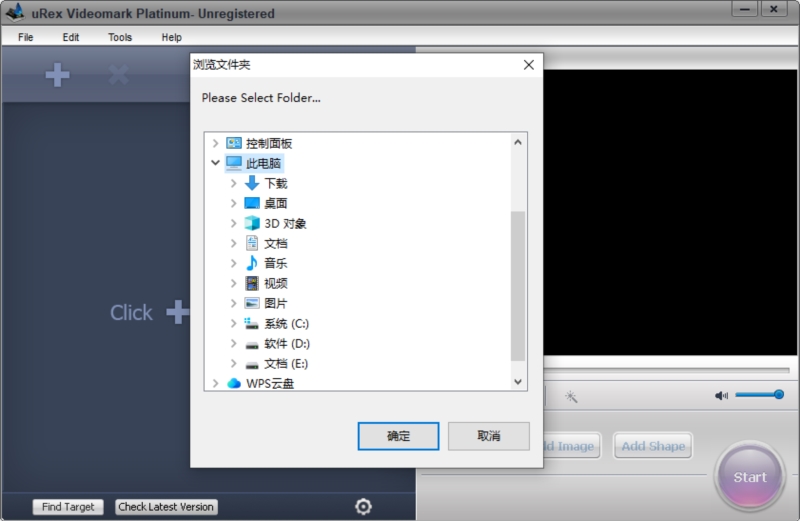The width and height of the screenshot is (800, 521).
Task: Select the Pictures icon (图片)
Action: pos(252,303)
